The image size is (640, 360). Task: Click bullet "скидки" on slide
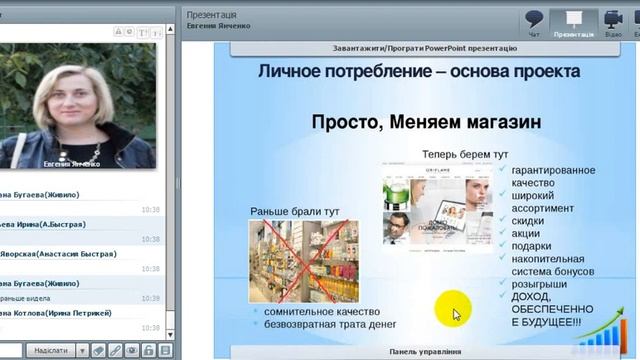pyautogui.click(x=527, y=221)
